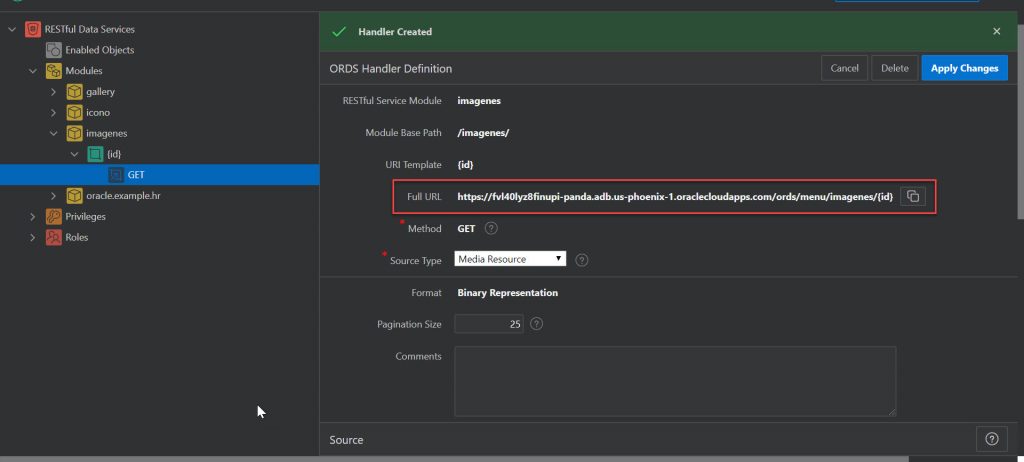The width and height of the screenshot is (1024, 462).
Task: Click the Roles icon
Action: point(54,237)
